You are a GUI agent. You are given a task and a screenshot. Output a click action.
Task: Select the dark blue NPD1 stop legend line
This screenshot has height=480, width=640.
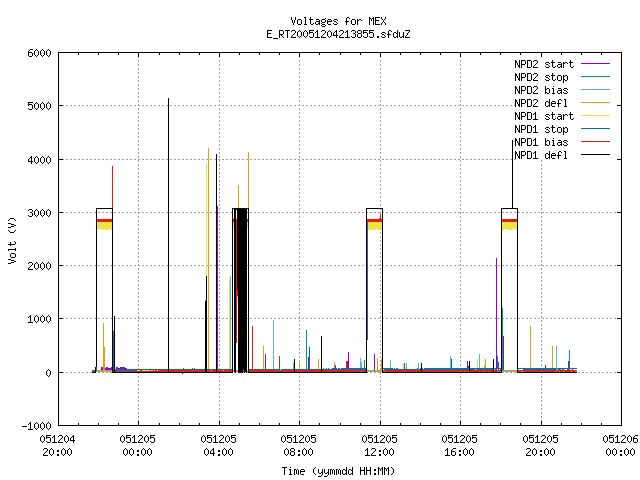(595, 129)
